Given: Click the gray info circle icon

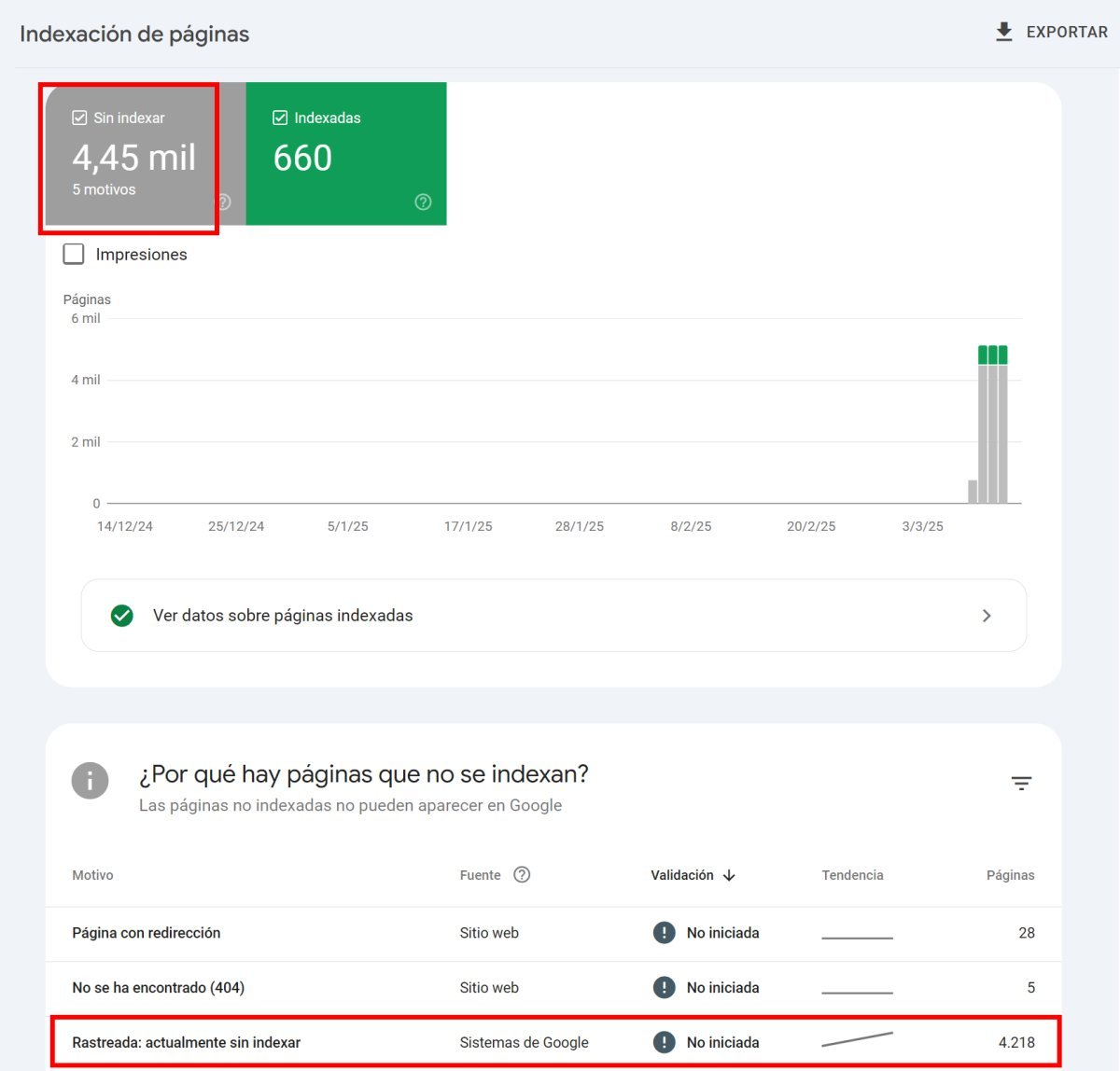Looking at the screenshot, I should click(x=91, y=781).
